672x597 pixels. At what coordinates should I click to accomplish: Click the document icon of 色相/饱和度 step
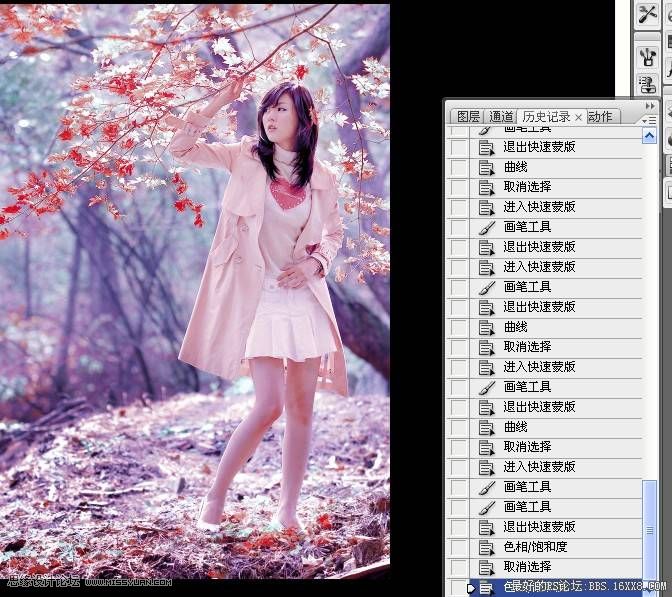(486, 548)
